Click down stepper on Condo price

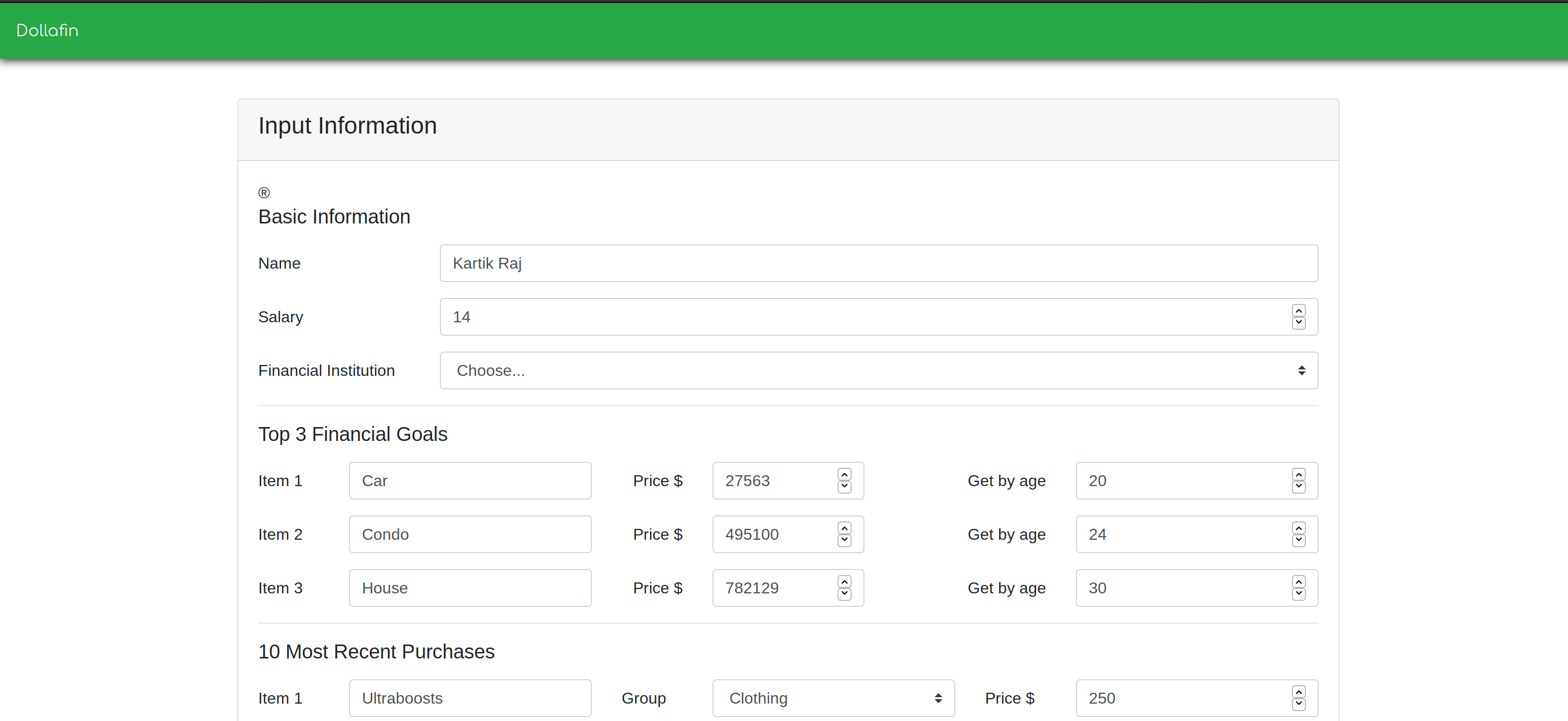tap(844, 541)
